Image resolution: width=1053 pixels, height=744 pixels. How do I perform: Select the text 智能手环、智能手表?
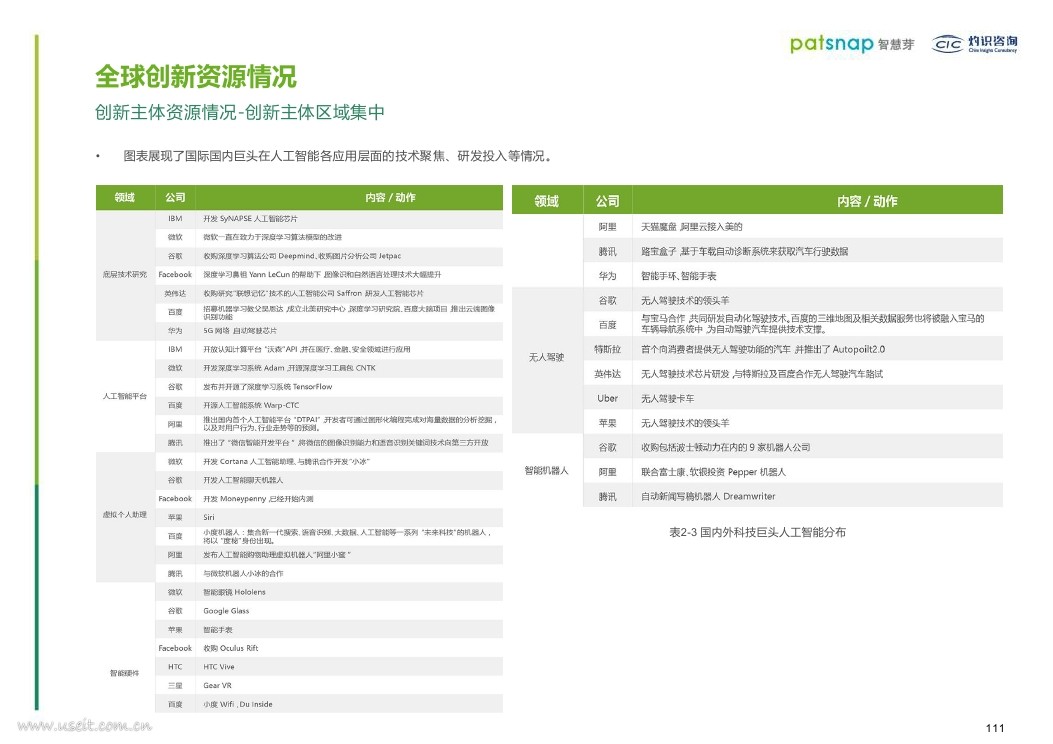[678, 276]
